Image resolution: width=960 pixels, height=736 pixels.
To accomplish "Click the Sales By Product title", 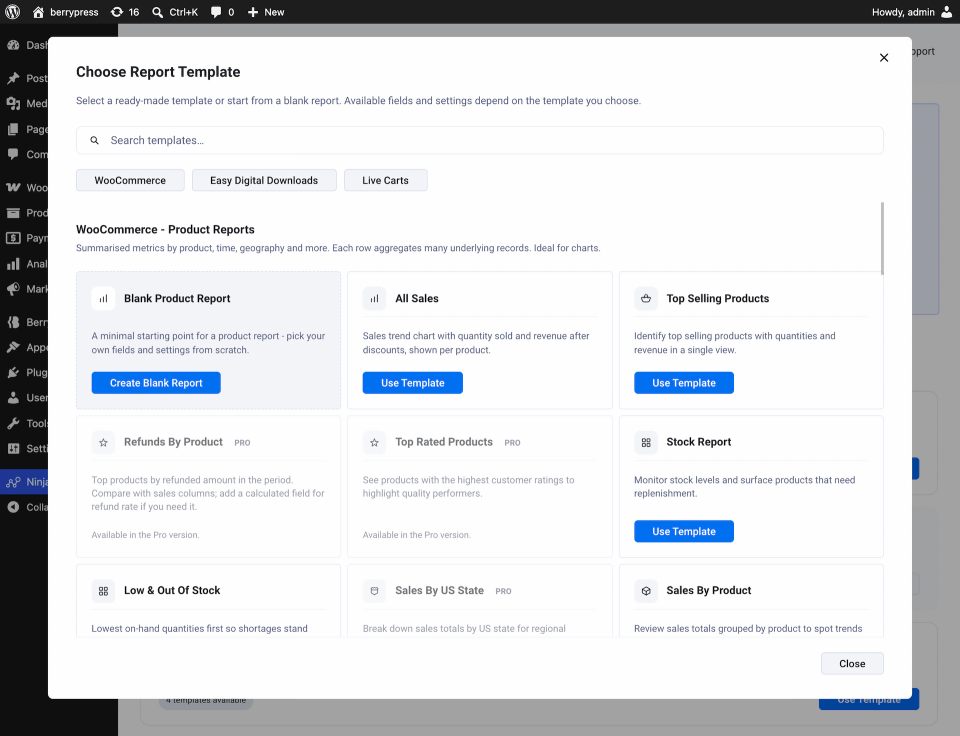I will pos(708,590).
